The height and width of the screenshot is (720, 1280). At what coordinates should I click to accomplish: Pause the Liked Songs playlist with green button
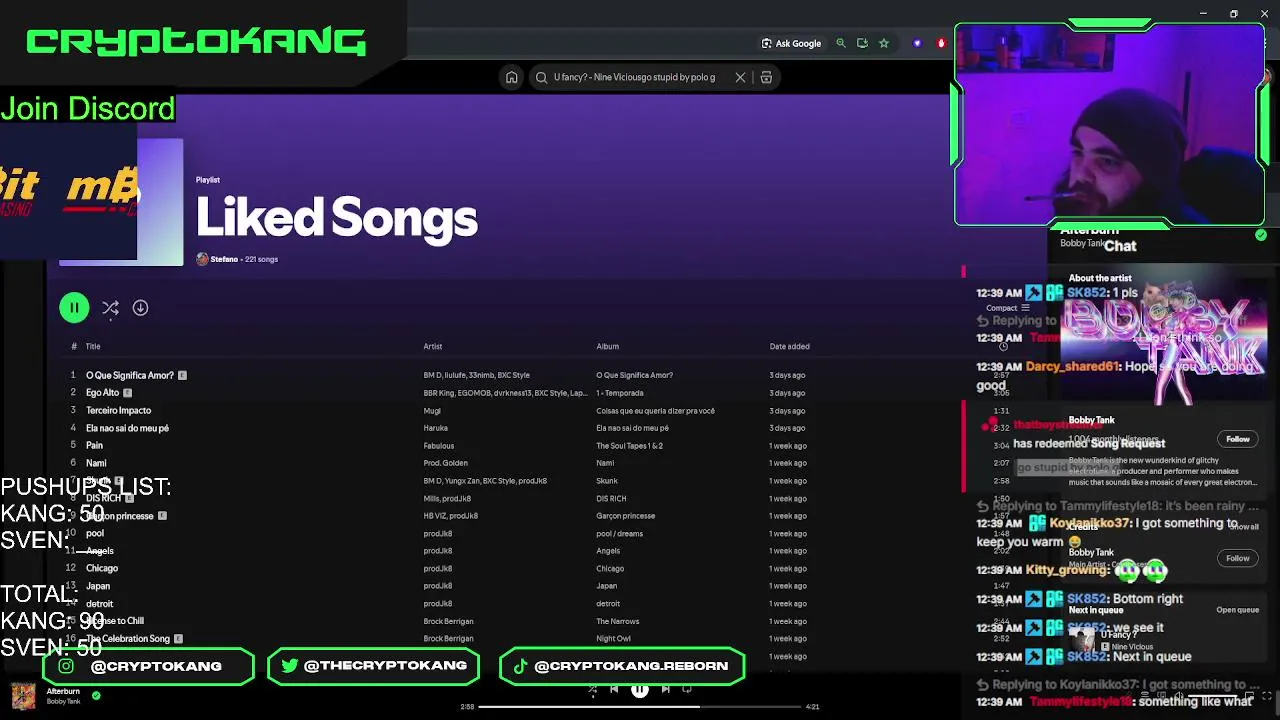(x=74, y=308)
